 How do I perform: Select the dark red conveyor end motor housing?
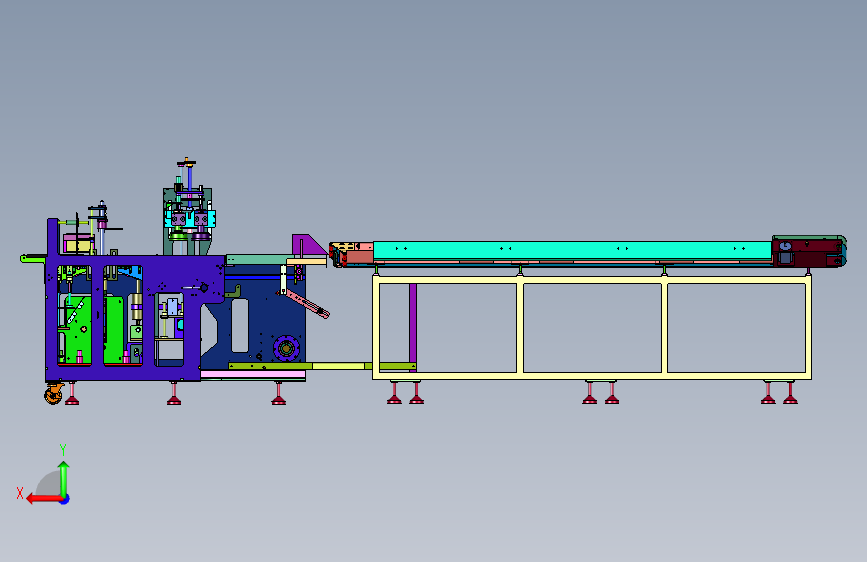coord(808,252)
